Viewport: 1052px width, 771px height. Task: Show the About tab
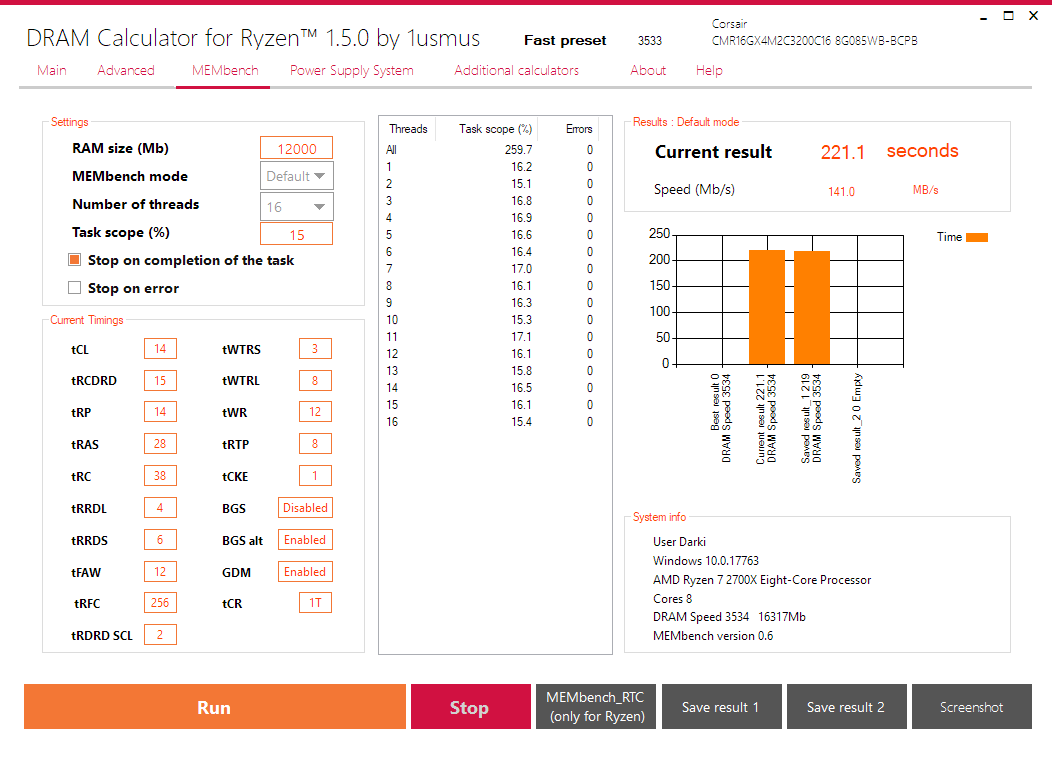pyautogui.click(x=648, y=70)
